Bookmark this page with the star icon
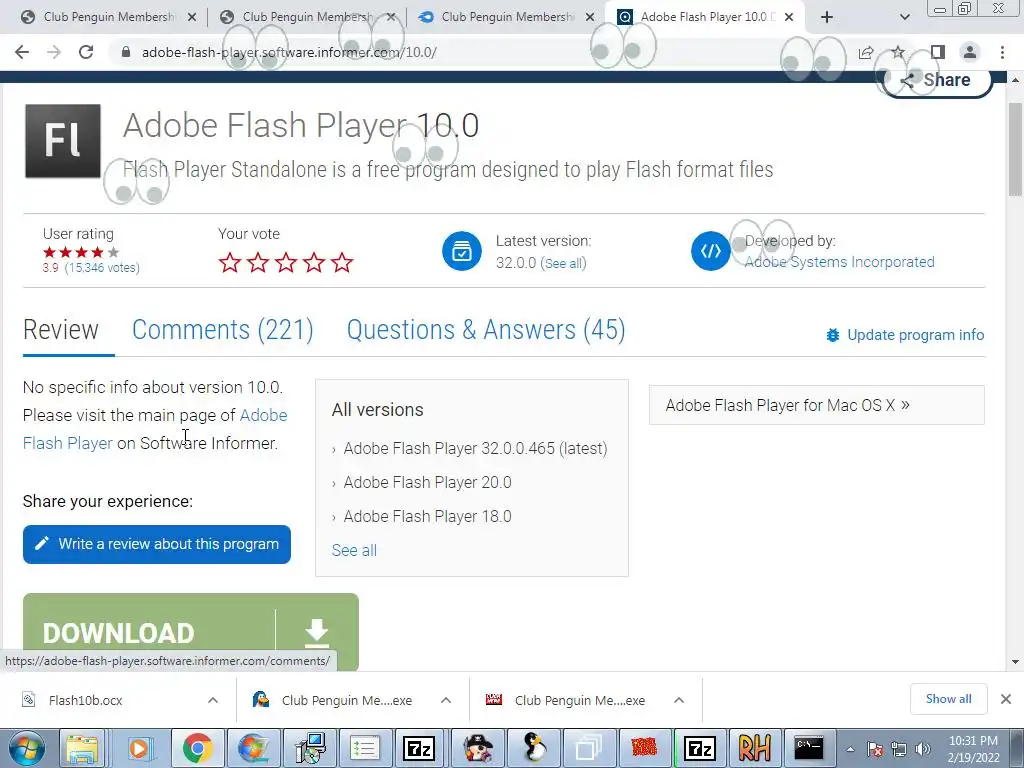 [x=899, y=52]
